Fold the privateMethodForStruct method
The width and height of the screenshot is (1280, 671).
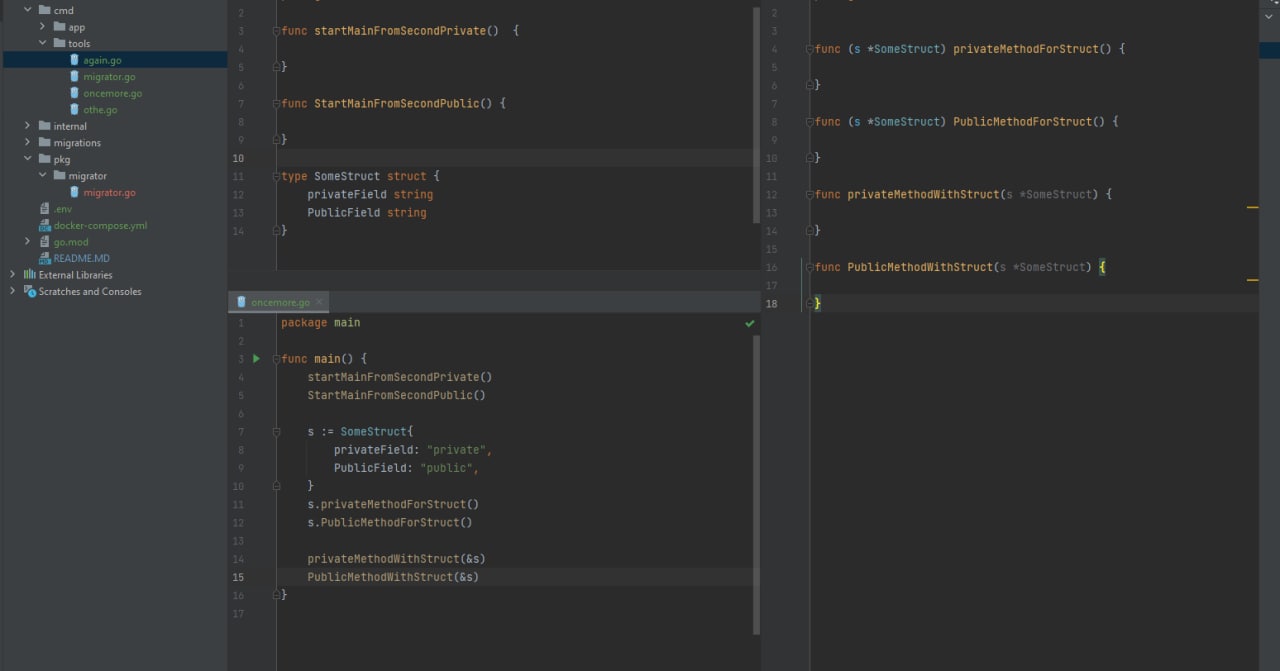pyautogui.click(x=810, y=49)
